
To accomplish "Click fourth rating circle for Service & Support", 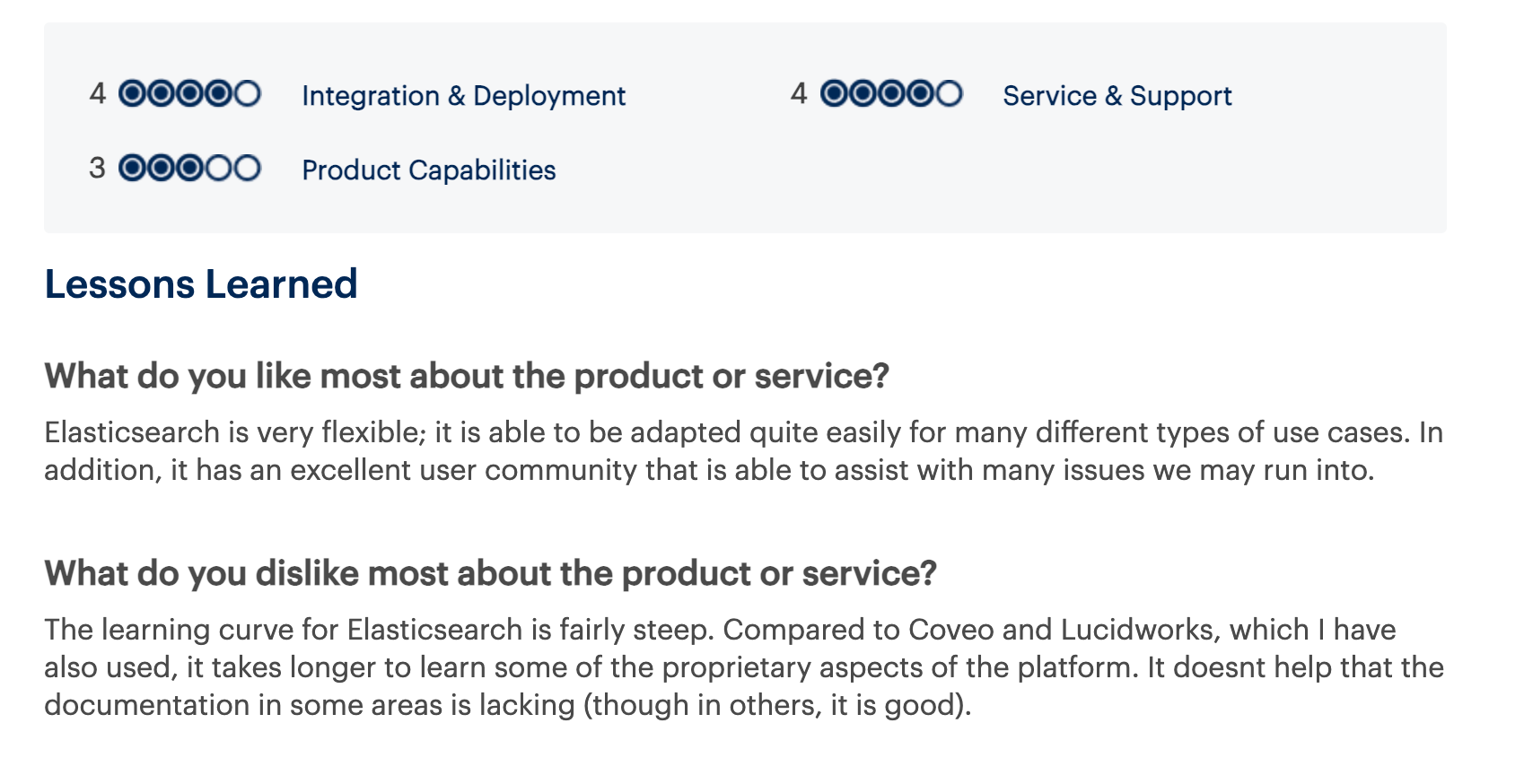I will coord(920,93).
